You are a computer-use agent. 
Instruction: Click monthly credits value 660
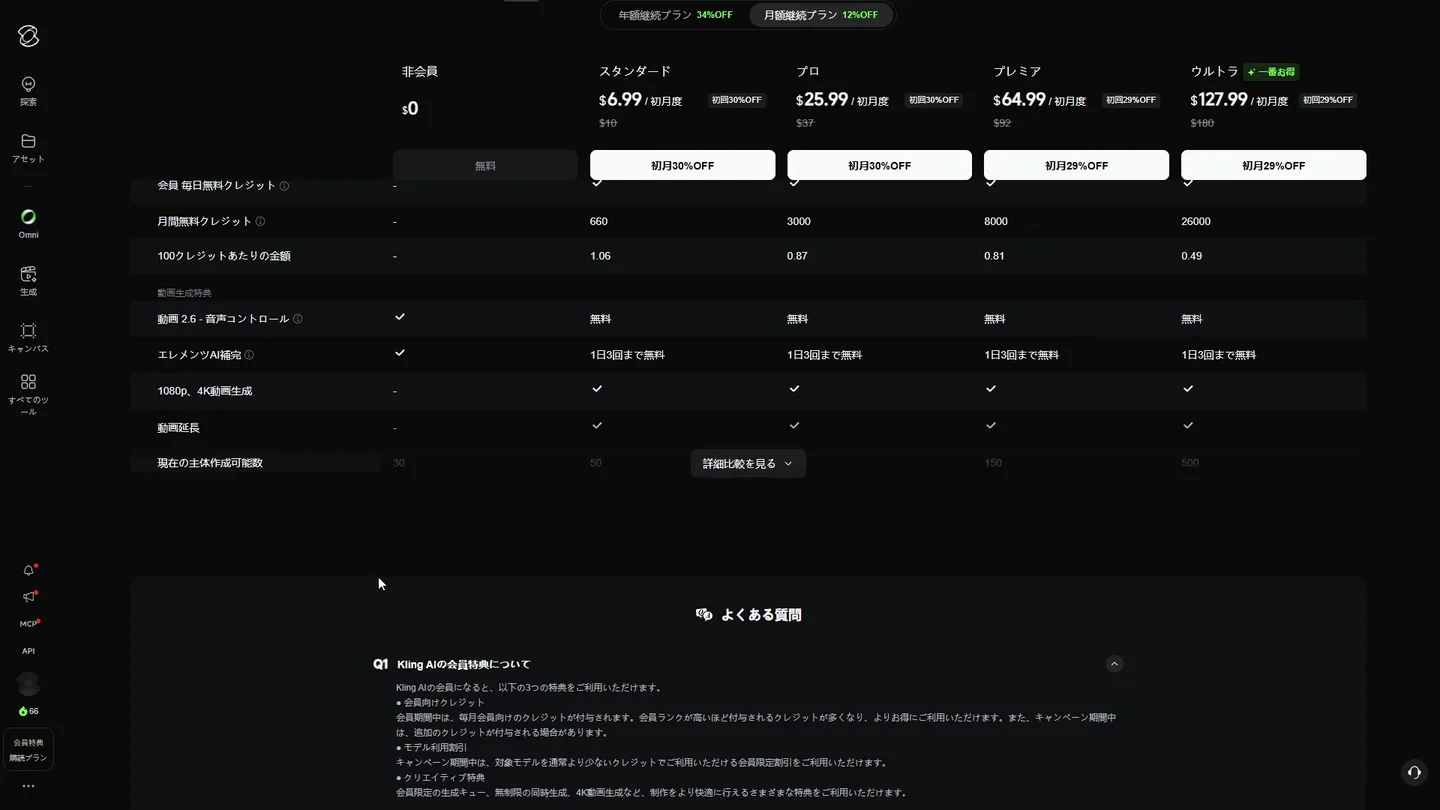coord(599,222)
